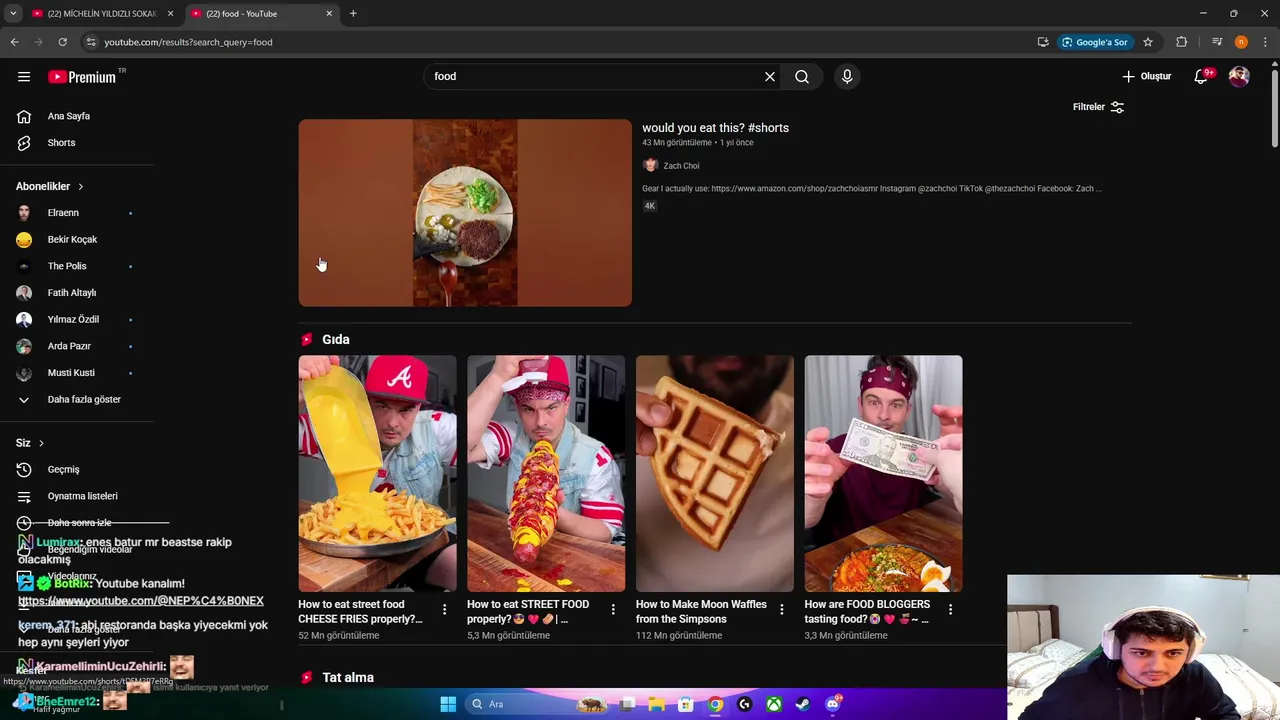The image size is (1280, 720).
Task: Open the notifications bell
Action: click(1201, 77)
